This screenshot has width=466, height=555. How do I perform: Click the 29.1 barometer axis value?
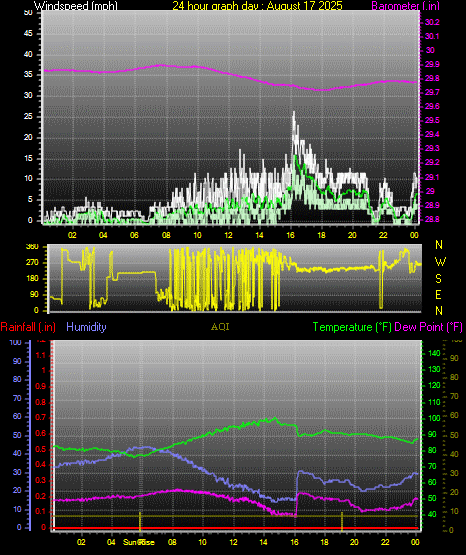(432, 177)
